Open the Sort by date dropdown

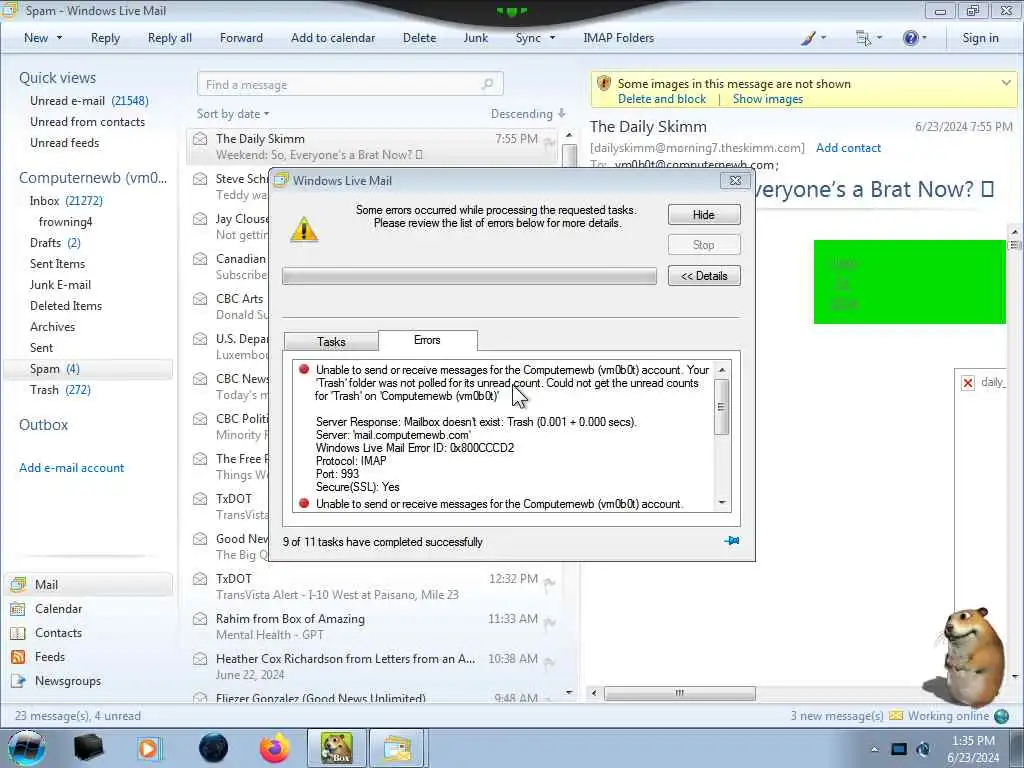[x=233, y=114]
